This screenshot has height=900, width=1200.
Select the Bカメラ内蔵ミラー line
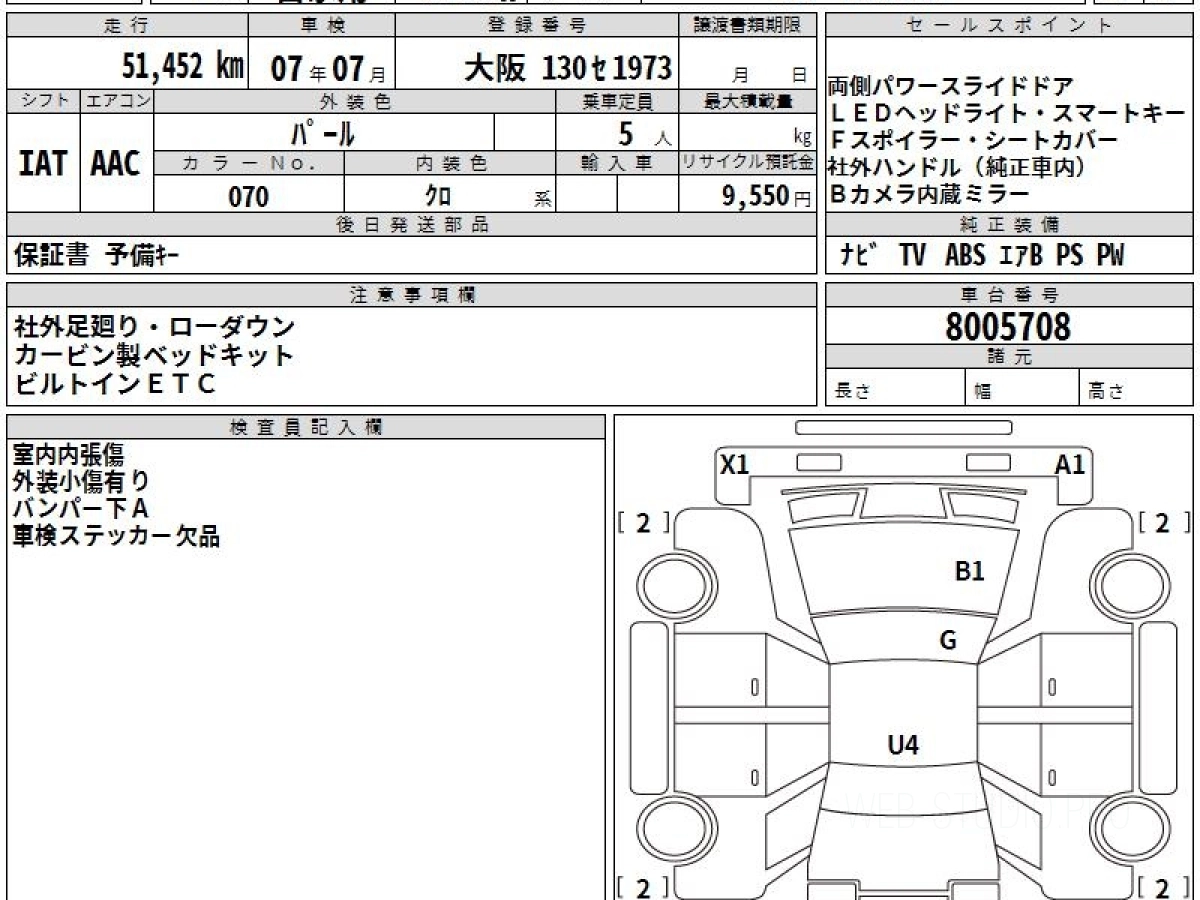[929, 194]
